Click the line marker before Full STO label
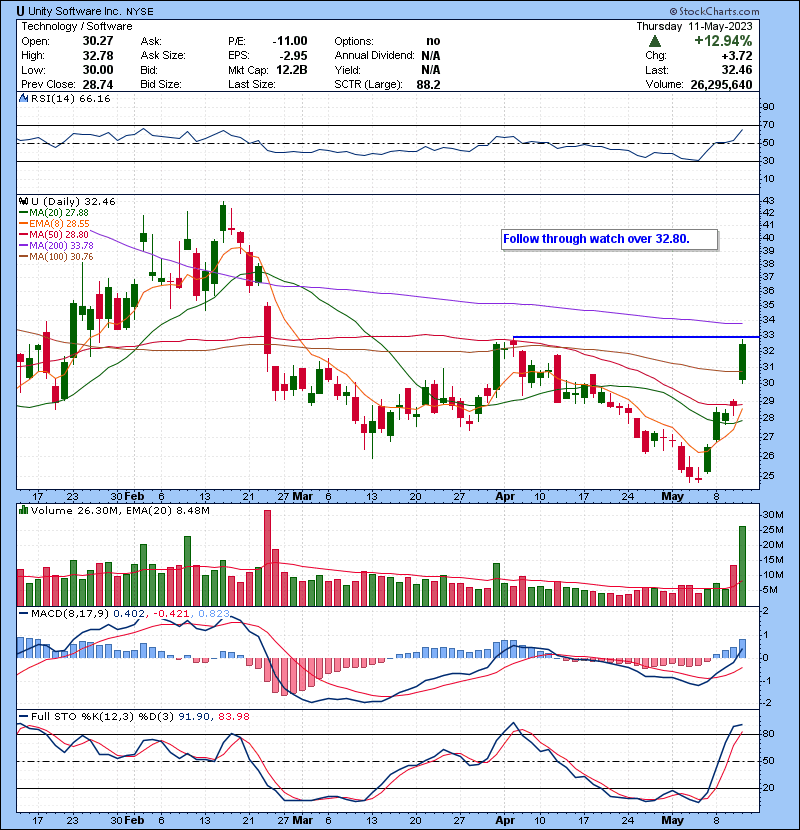Viewport: 800px width, 830px height. coord(23,717)
